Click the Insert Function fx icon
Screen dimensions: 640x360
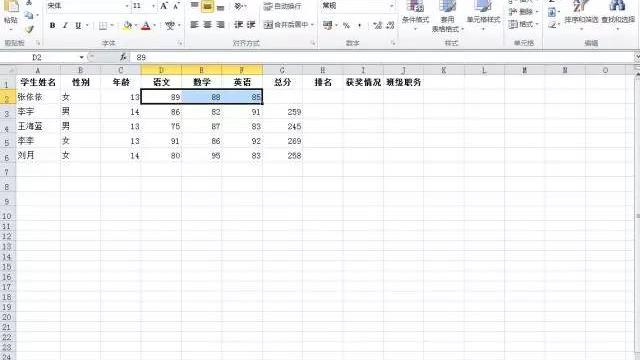click(123, 57)
